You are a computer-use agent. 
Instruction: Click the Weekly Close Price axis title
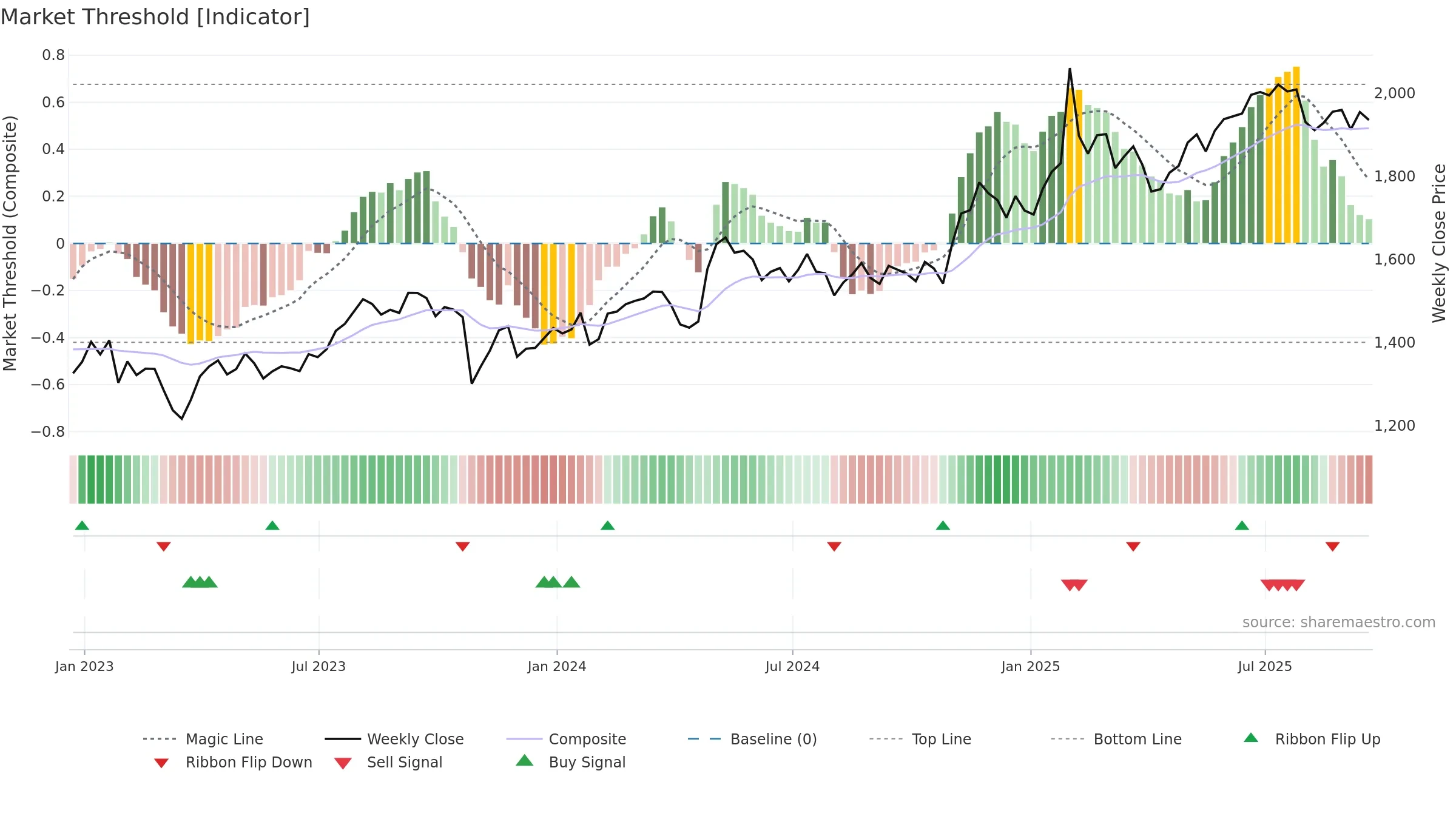pos(1439,243)
